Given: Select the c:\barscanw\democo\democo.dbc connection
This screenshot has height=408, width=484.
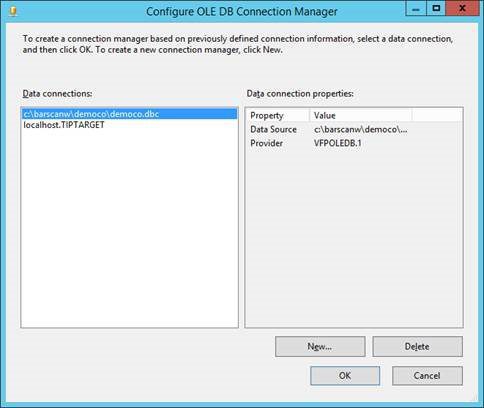Looking at the screenshot, I should [129, 114].
